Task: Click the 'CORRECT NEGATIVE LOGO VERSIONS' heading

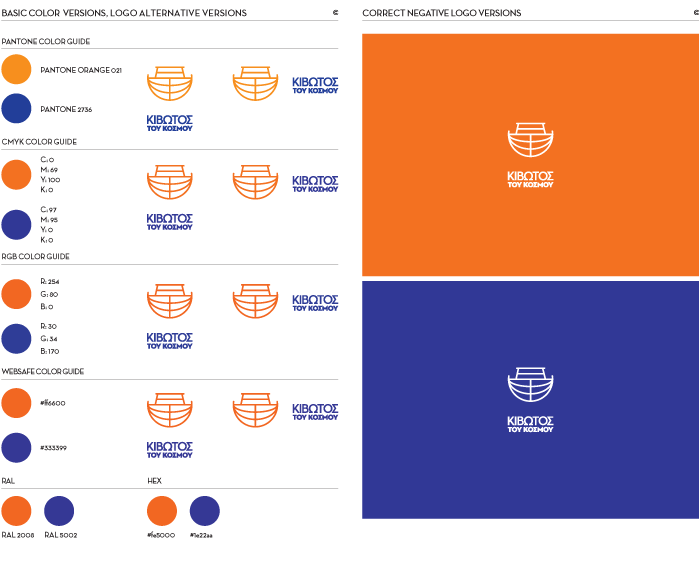Action: [x=442, y=13]
